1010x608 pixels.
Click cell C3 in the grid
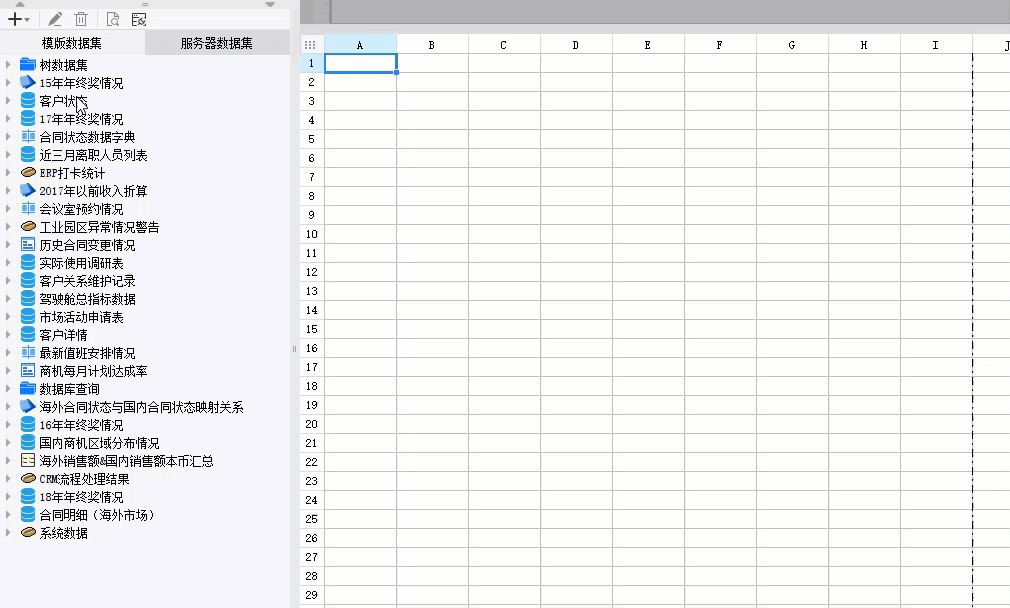pyautogui.click(x=504, y=101)
